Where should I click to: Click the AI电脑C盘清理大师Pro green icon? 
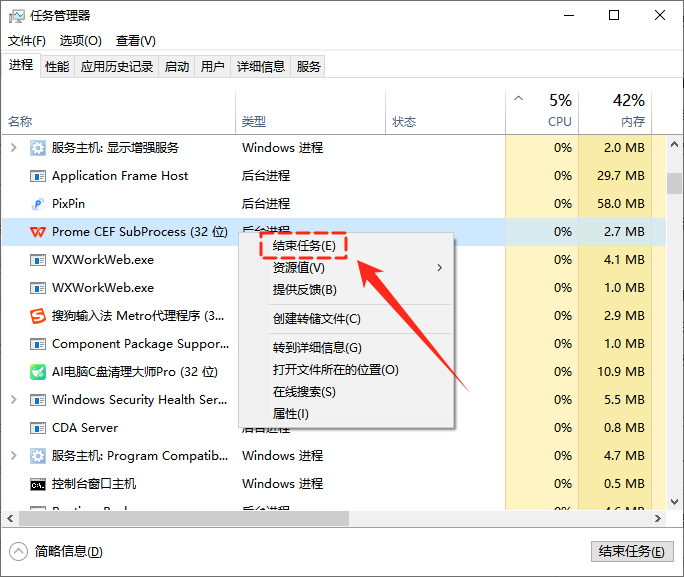38,372
